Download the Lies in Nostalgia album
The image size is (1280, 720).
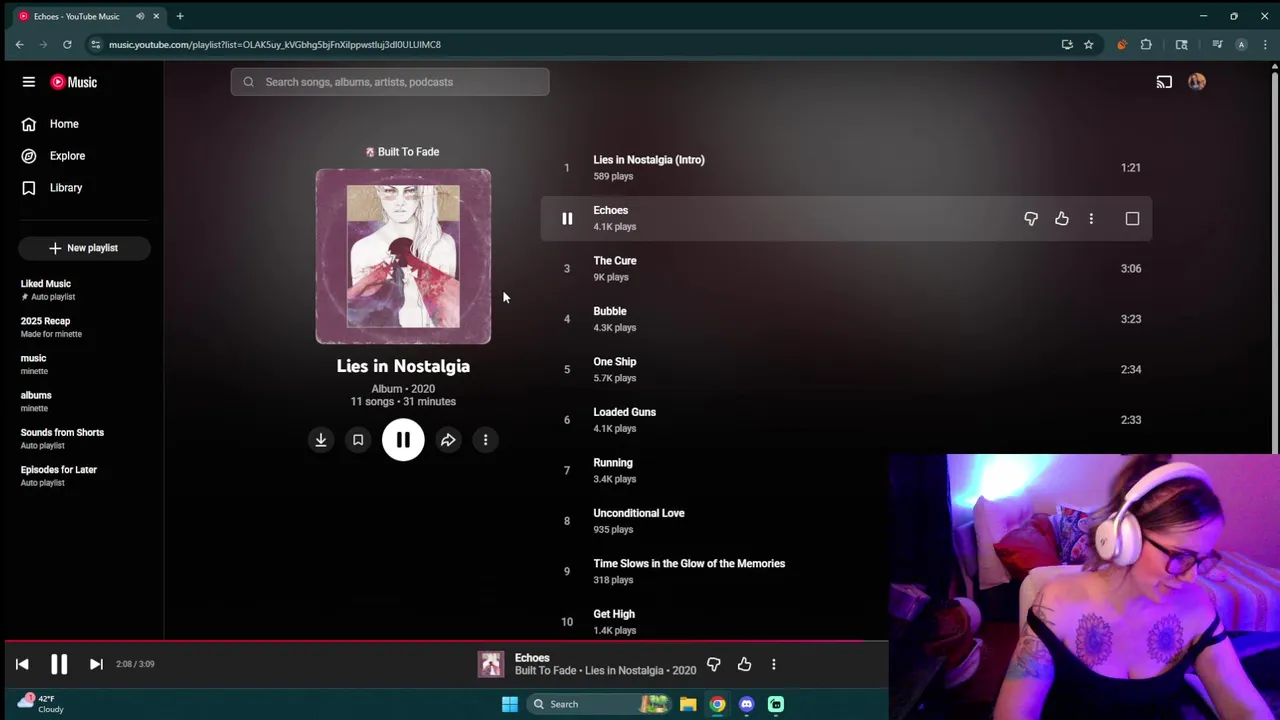tap(321, 440)
